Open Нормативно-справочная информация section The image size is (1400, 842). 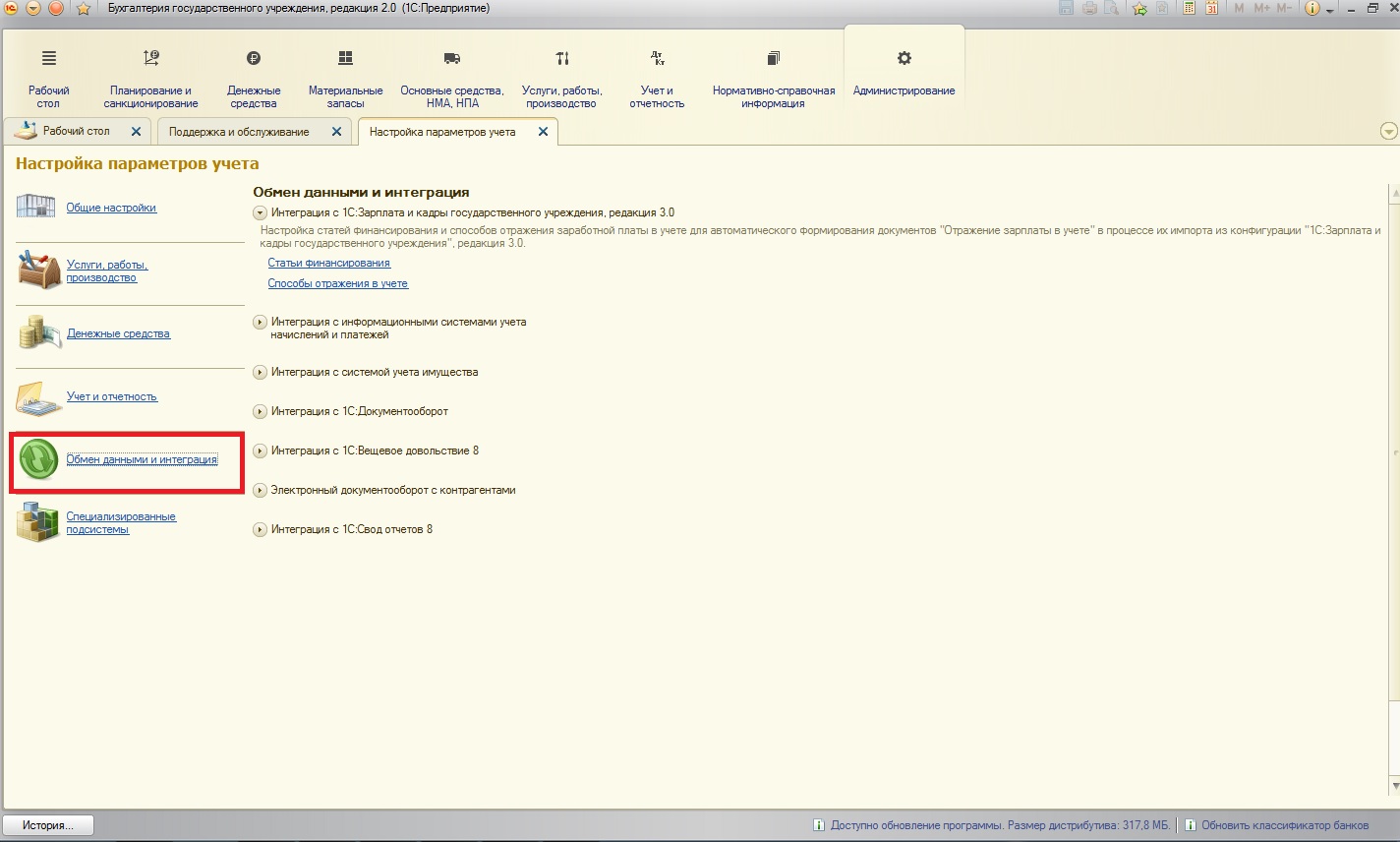coord(774,79)
